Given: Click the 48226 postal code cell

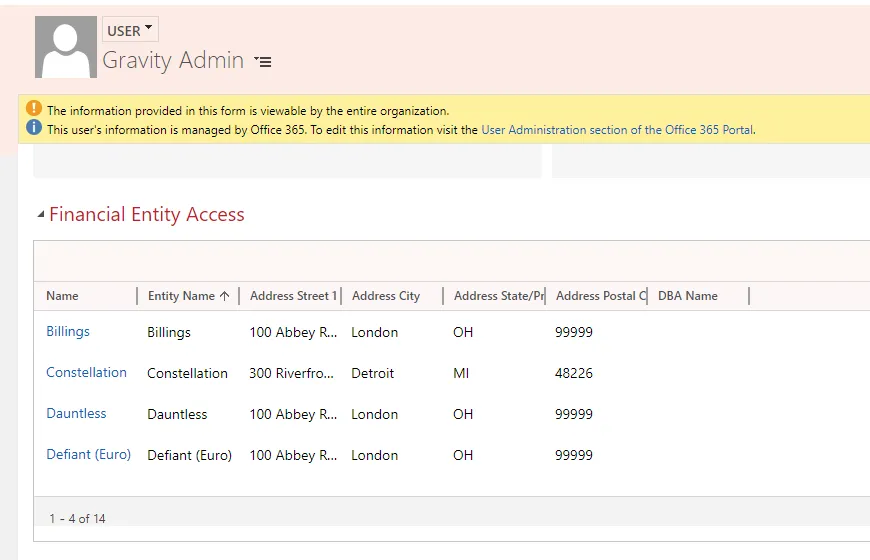Looking at the screenshot, I should pos(574,373).
